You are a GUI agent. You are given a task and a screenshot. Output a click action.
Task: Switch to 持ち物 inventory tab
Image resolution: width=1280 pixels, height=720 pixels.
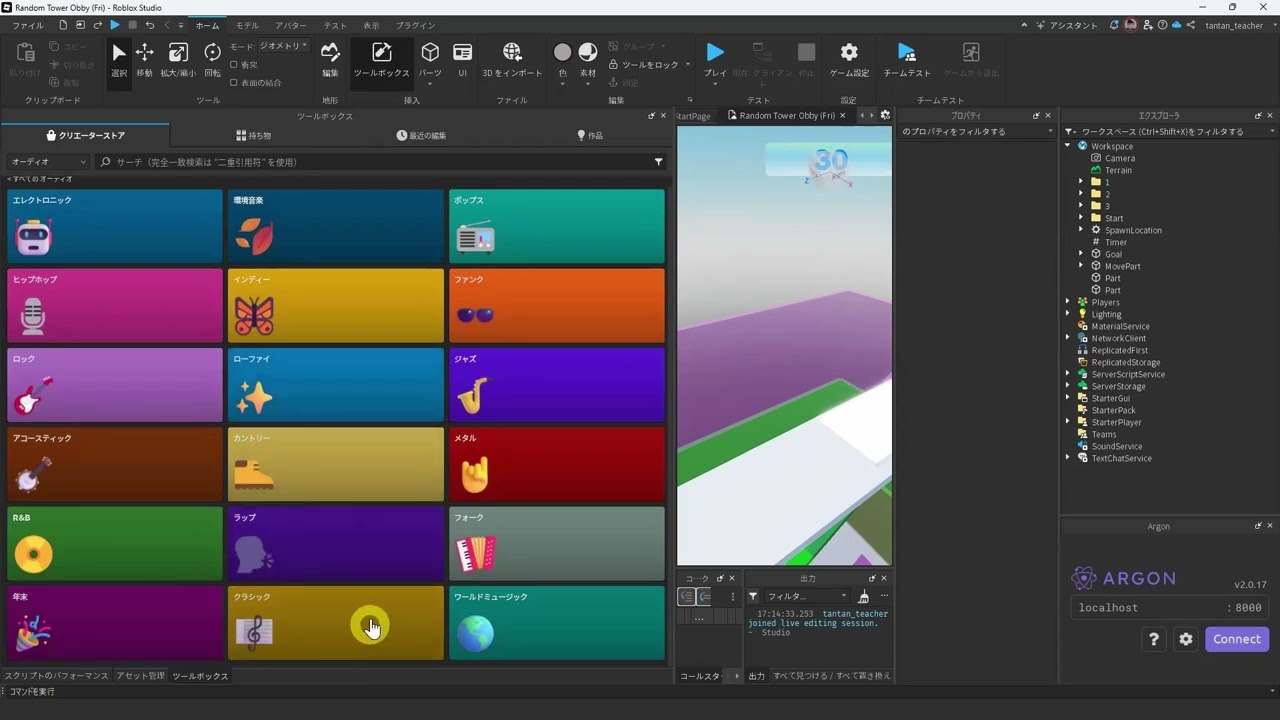pyautogui.click(x=253, y=135)
